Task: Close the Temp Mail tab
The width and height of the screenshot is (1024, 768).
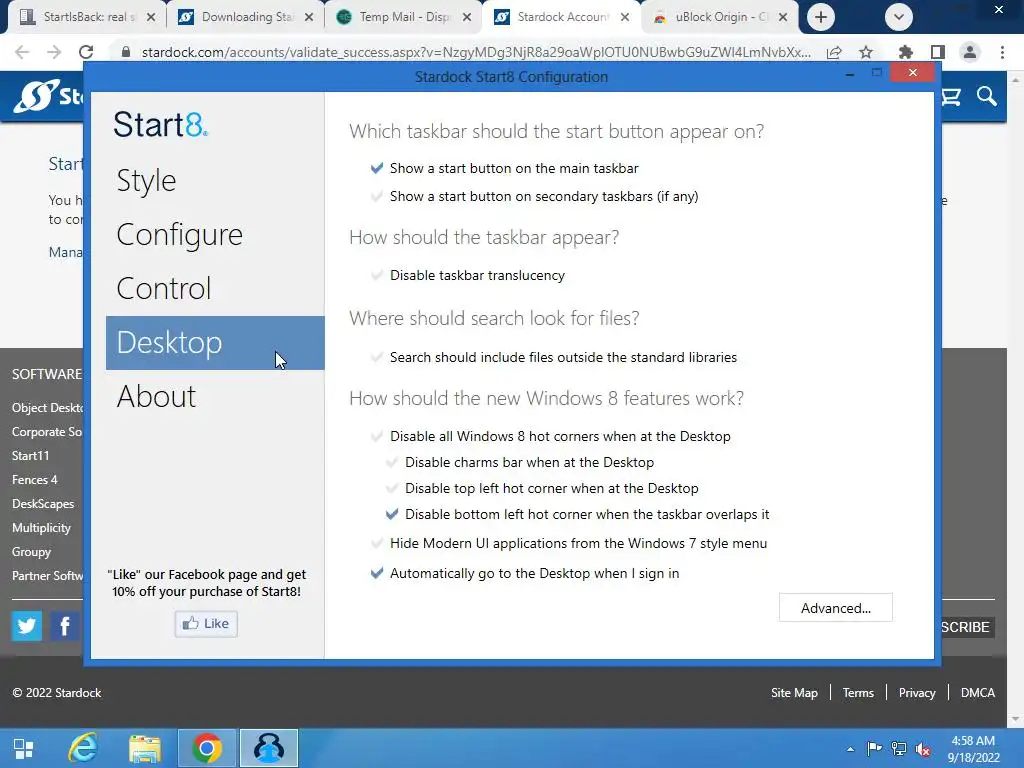Action: [x=467, y=17]
